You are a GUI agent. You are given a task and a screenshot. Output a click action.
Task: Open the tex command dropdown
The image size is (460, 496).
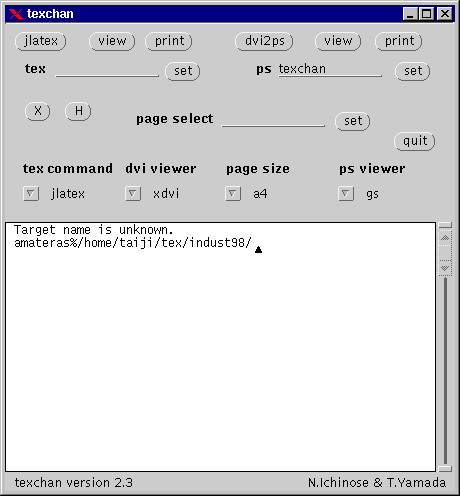(x=31, y=193)
